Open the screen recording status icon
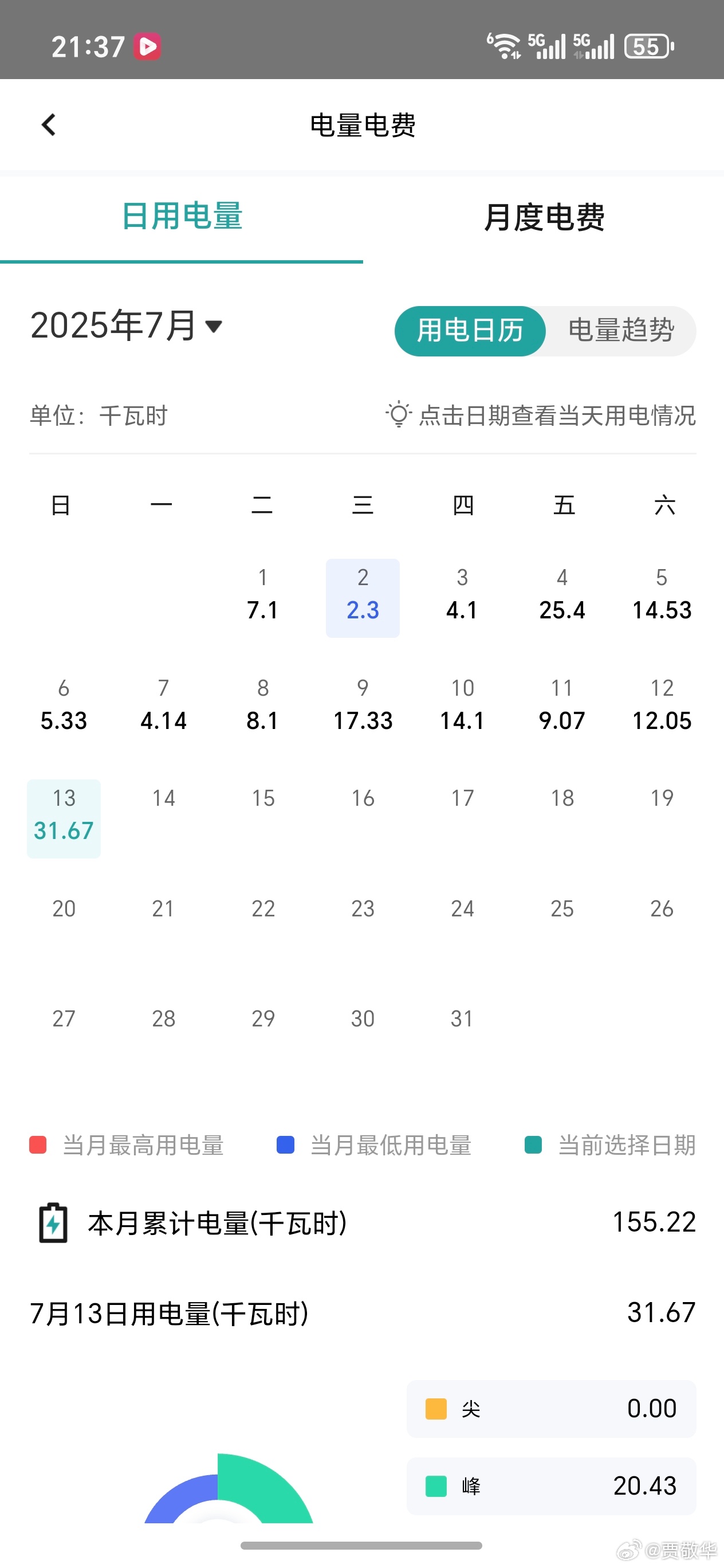The width and height of the screenshot is (724, 1568). [148, 47]
